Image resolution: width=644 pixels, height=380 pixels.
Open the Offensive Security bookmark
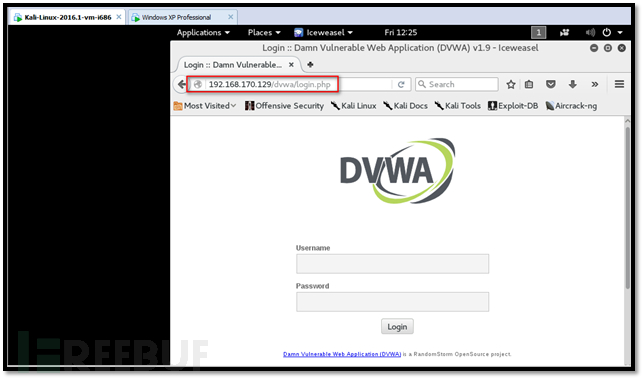[284, 106]
